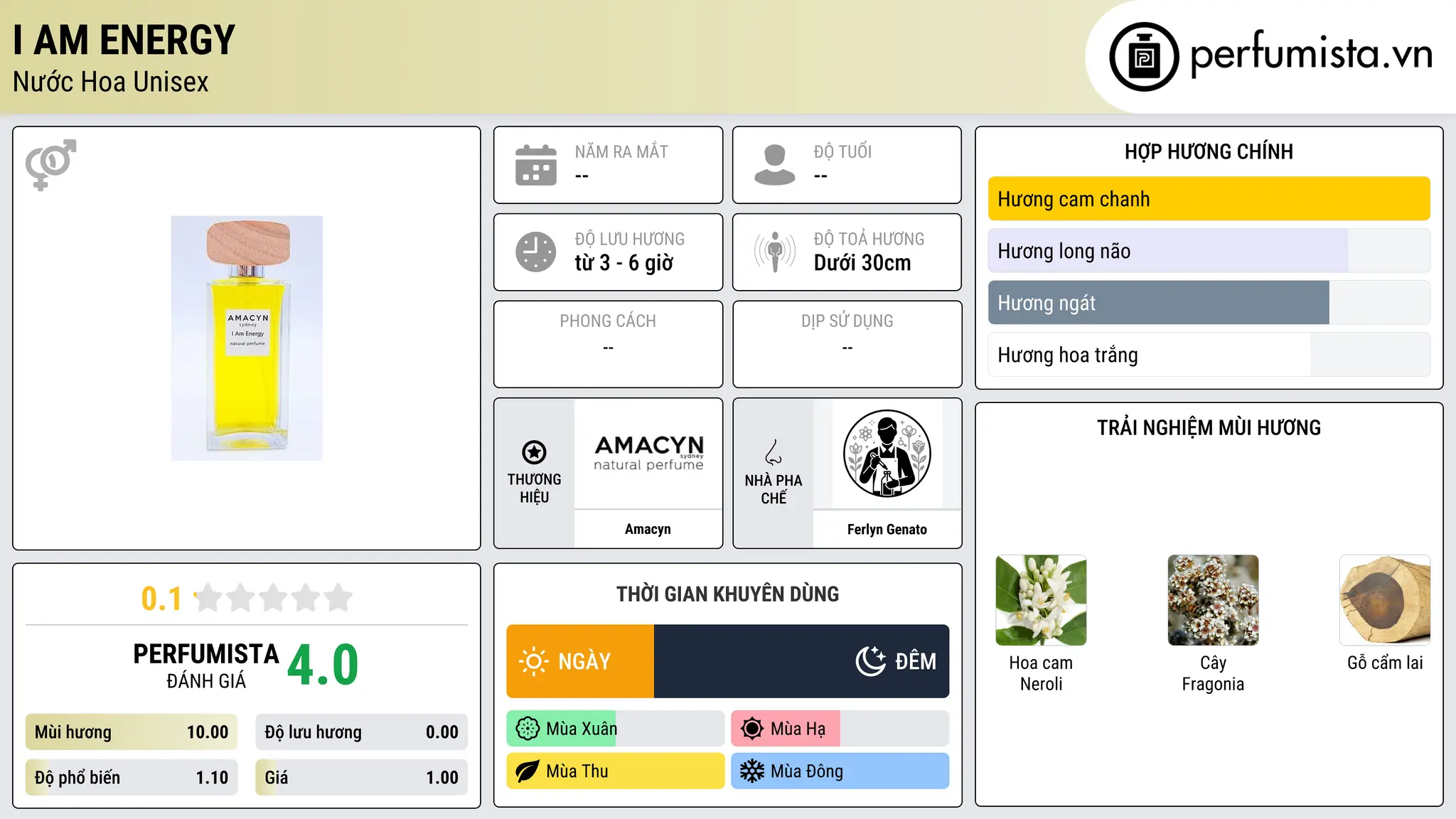The width and height of the screenshot is (1456, 819).
Task: Click the Độ lưu hương score 0.00
Action: coord(362,732)
